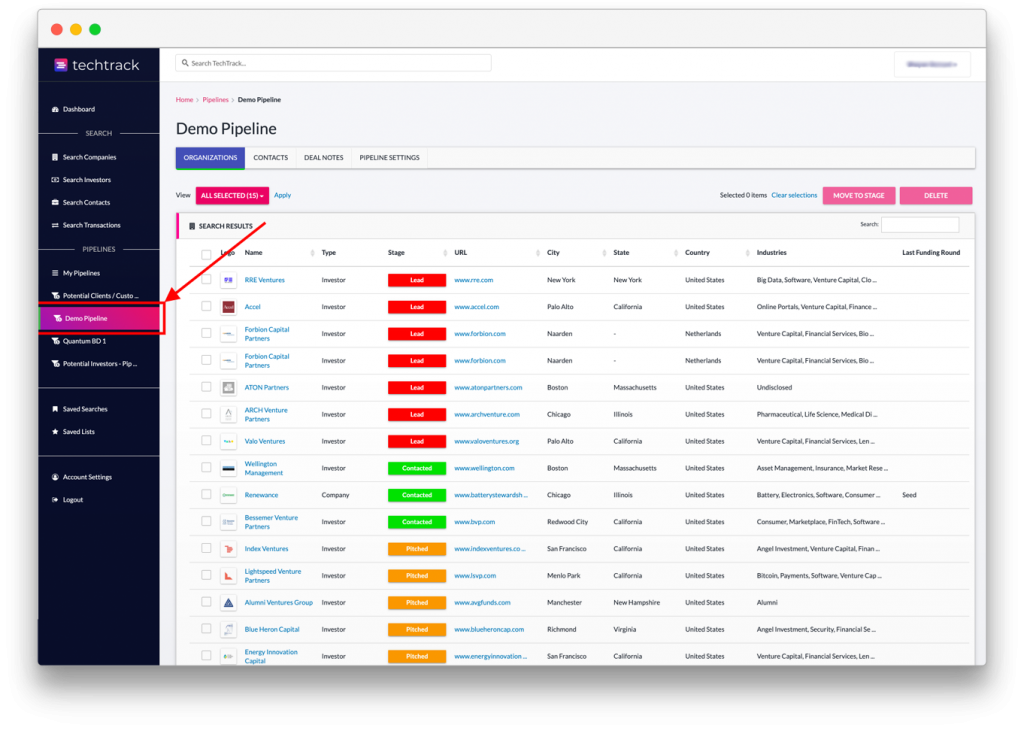This screenshot has height=740, width=1024.
Task: Click the techtrack logo icon
Action: point(61,65)
